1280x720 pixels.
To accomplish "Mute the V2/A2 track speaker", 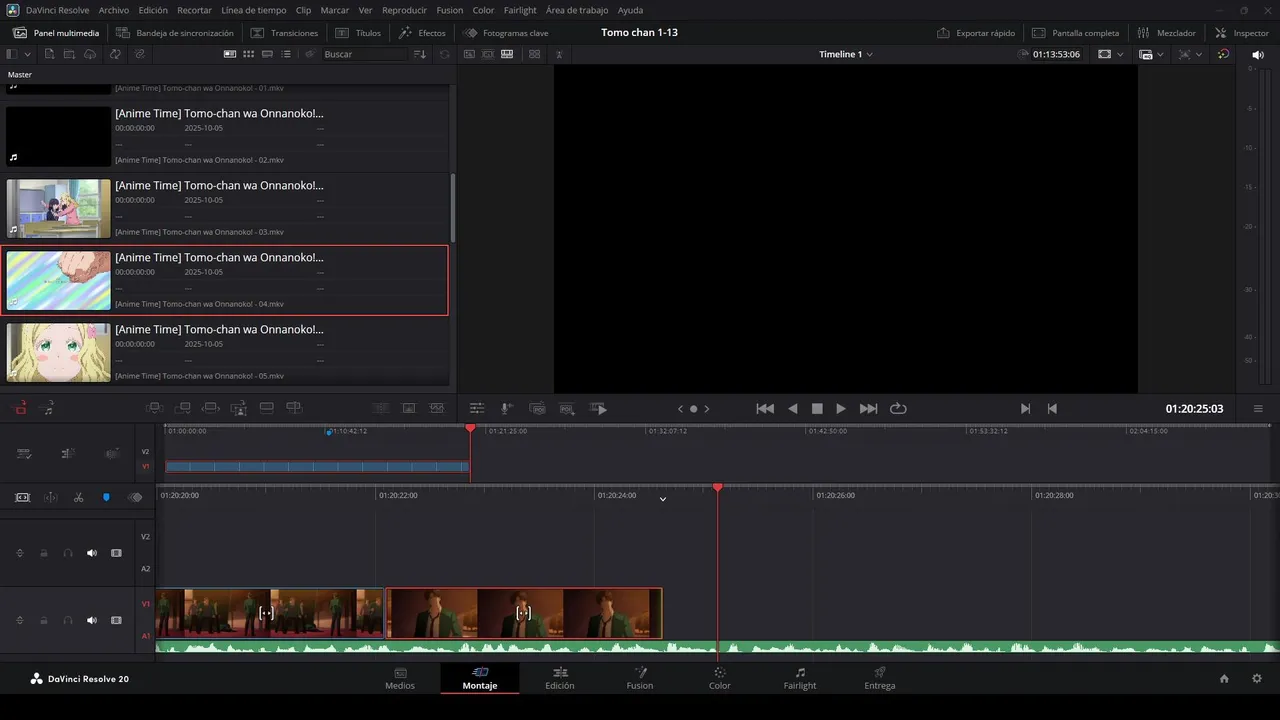I will coord(92,553).
